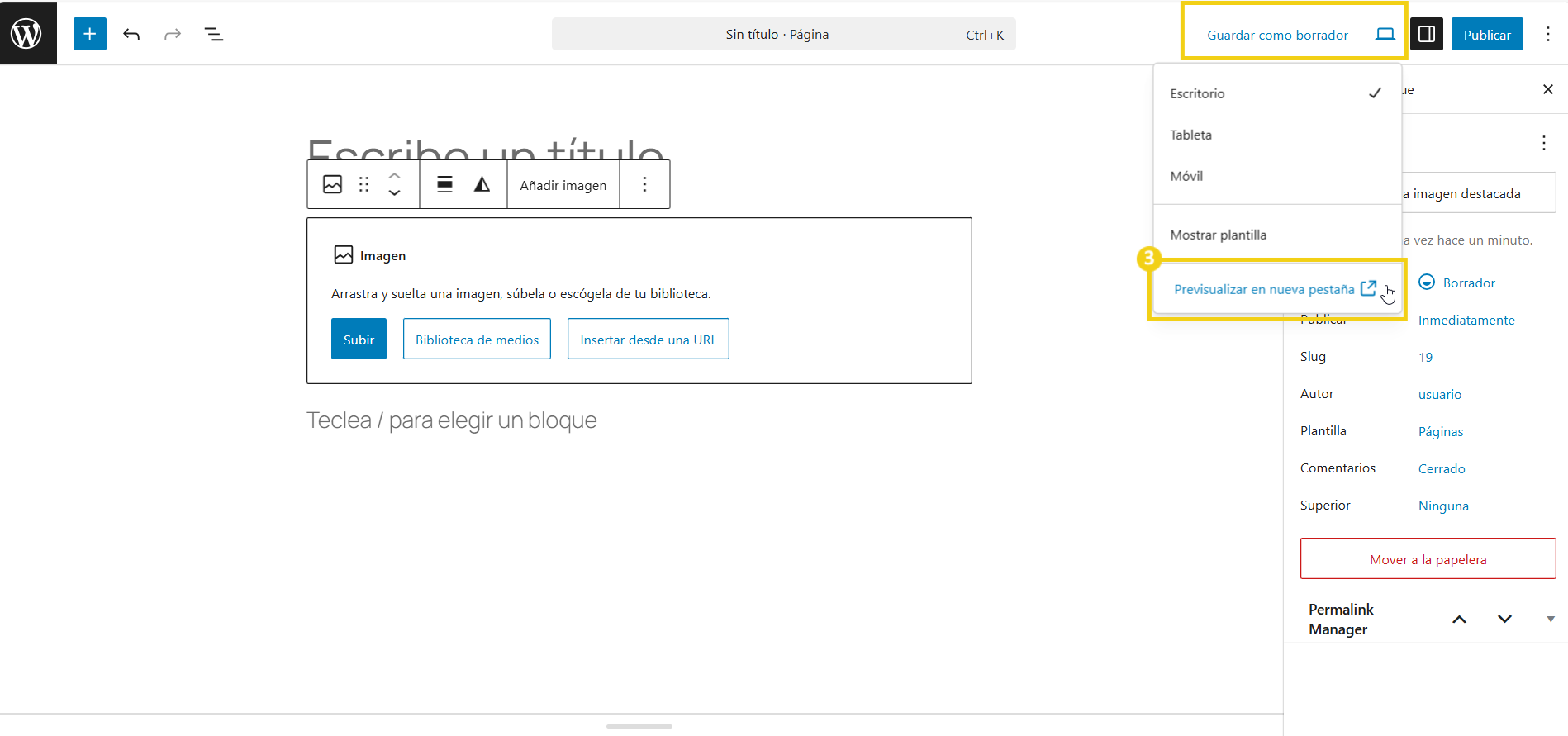
Task: Click the laptop preview device icon
Action: coord(1385,34)
